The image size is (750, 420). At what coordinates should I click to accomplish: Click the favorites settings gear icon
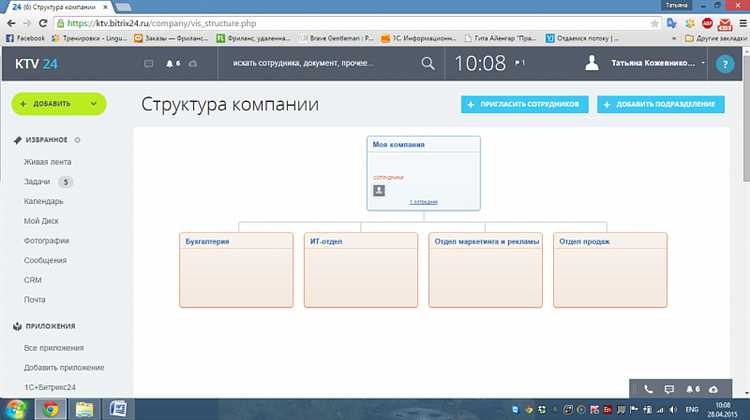tap(77, 140)
